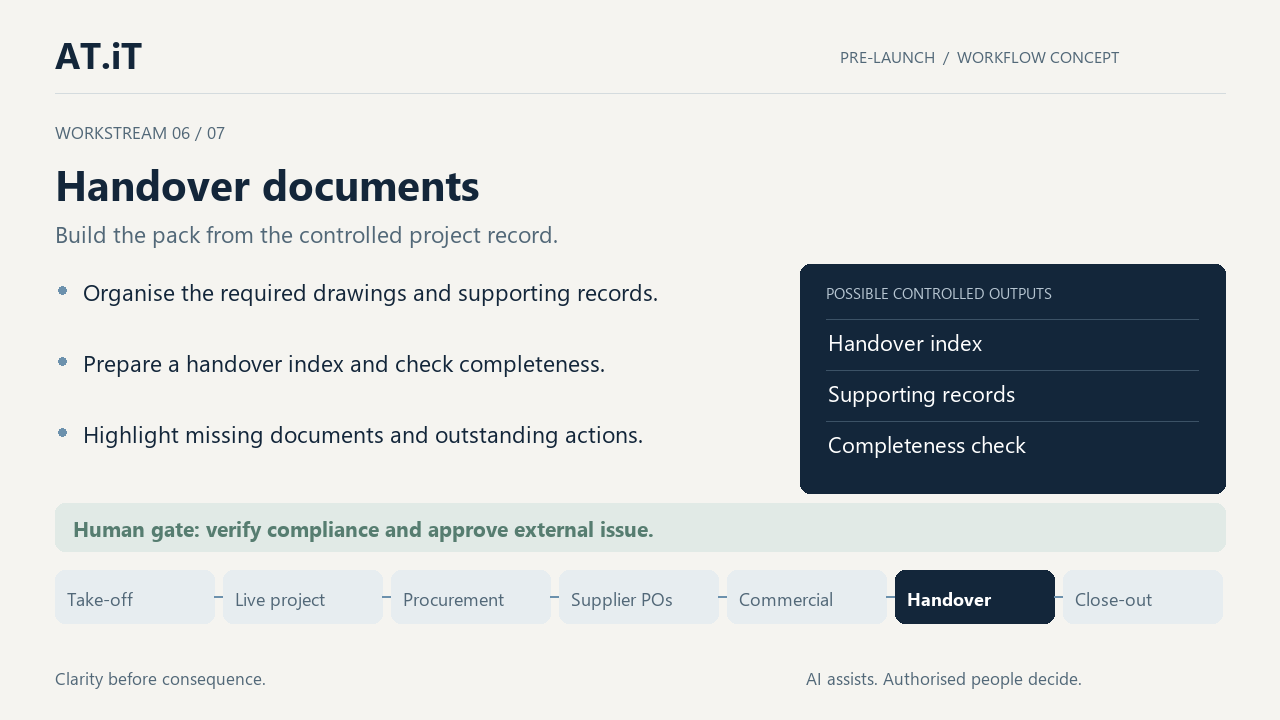
Task: Open the Procurement workflow step
Action: (471, 597)
